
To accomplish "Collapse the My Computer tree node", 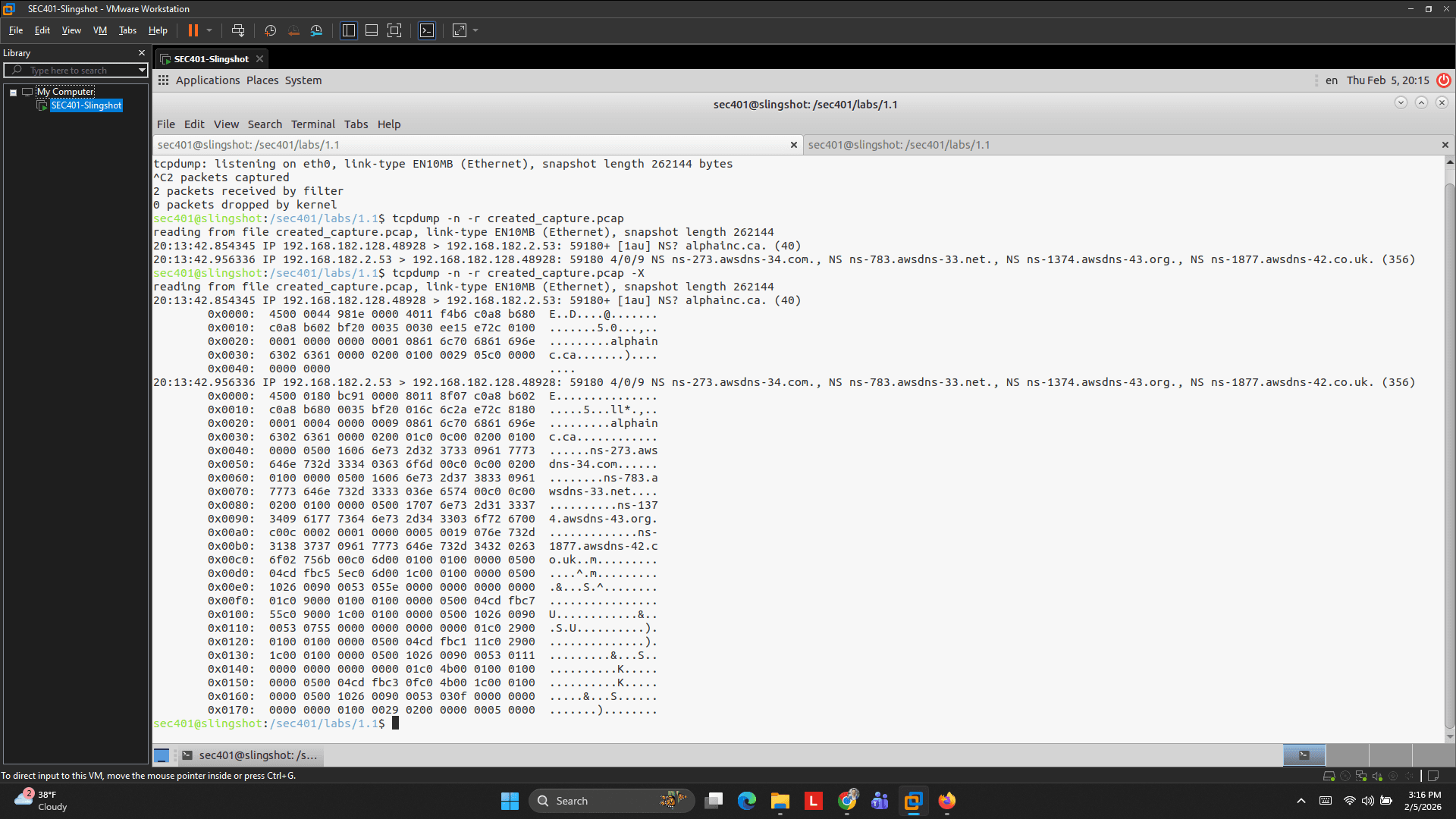I will pos(13,92).
